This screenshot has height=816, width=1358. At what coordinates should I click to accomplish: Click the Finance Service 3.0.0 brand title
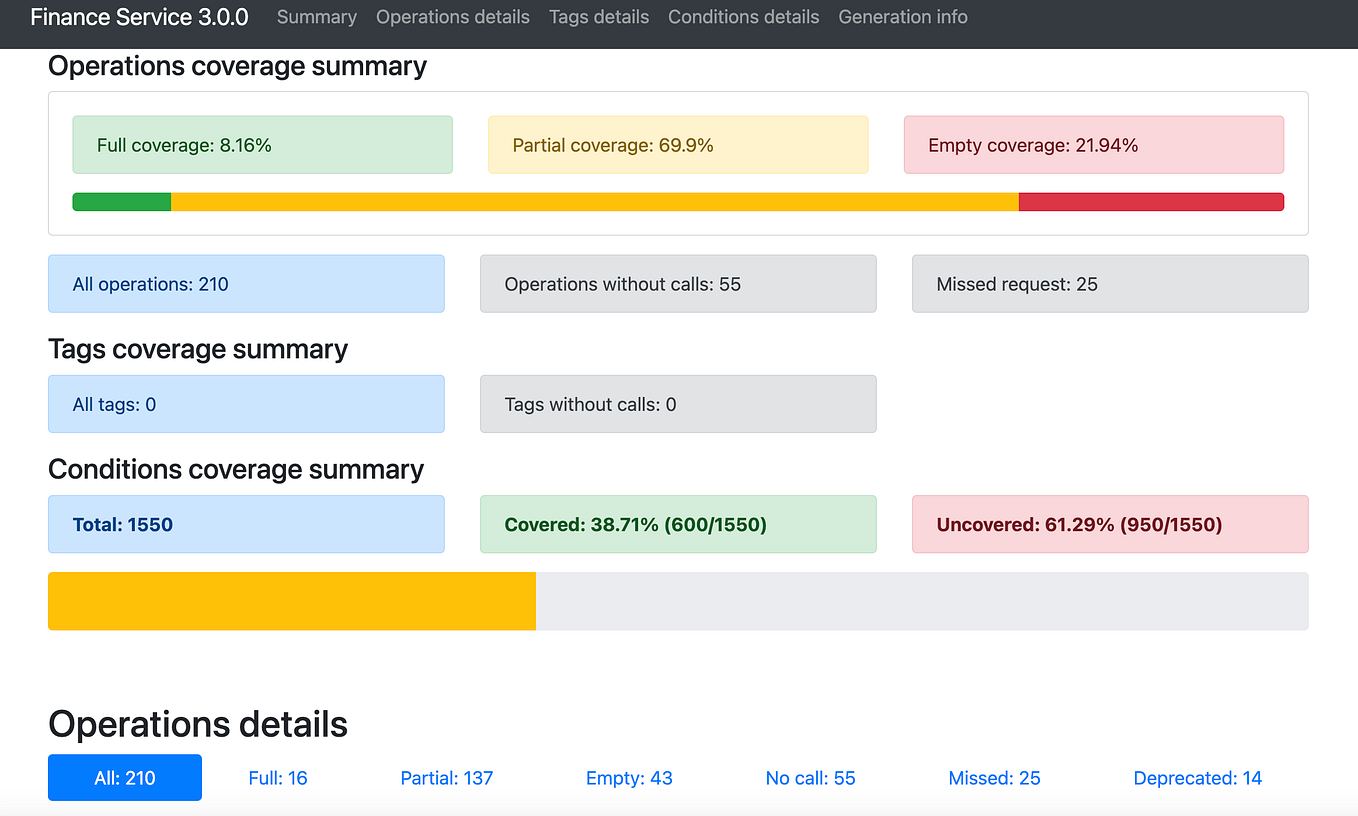click(x=139, y=17)
